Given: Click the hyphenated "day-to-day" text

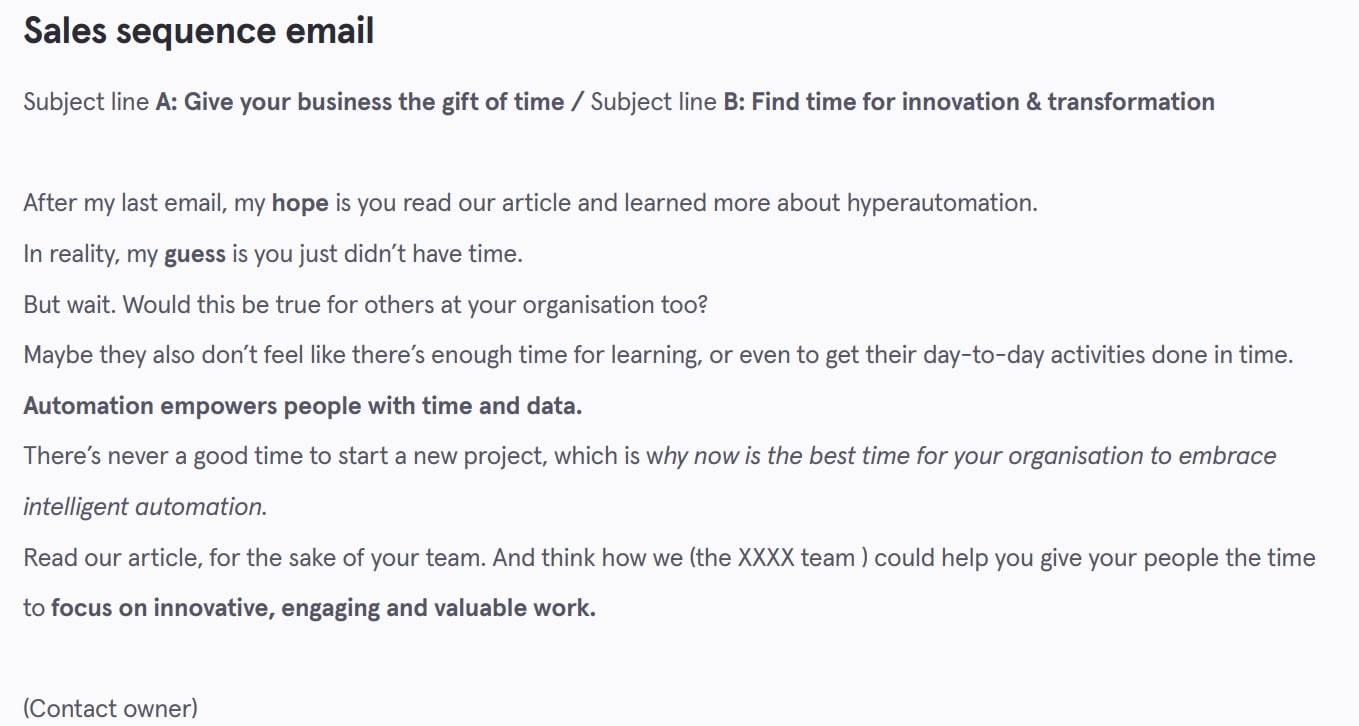Looking at the screenshot, I should click(x=1018, y=355).
